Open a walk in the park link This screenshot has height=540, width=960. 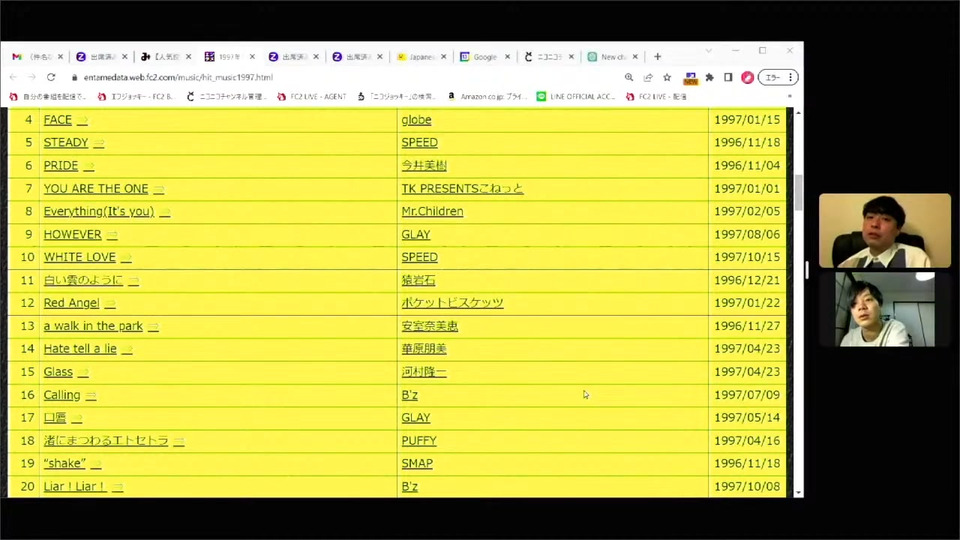point(93,326)
